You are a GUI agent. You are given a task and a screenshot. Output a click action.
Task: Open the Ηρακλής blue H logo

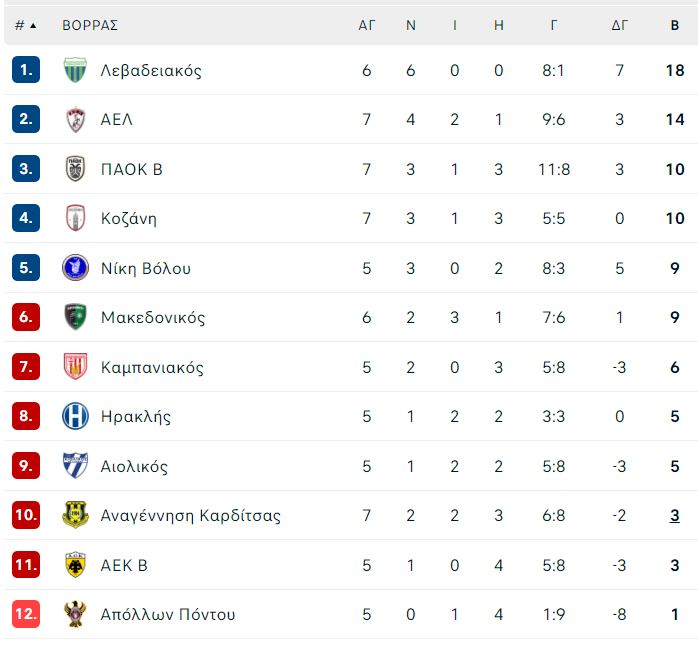pos(75,416)
